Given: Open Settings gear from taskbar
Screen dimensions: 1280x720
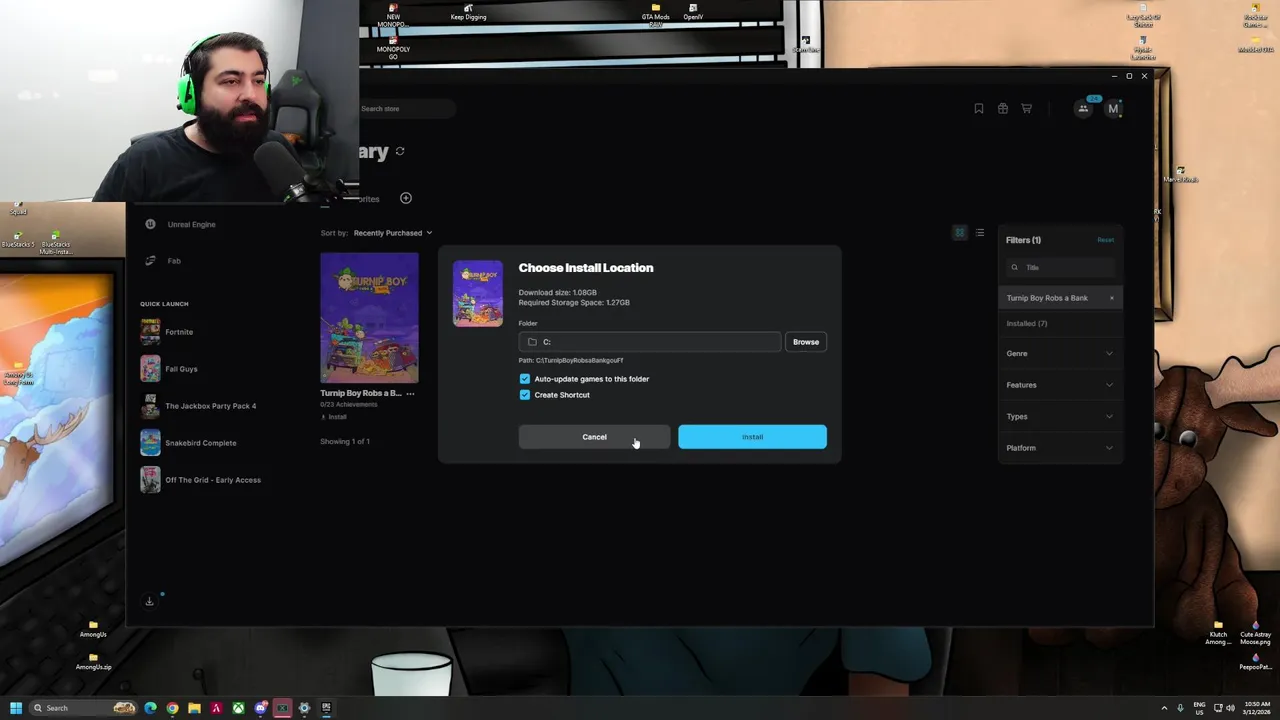Looking at the screenshot, I should click(304, 708).
